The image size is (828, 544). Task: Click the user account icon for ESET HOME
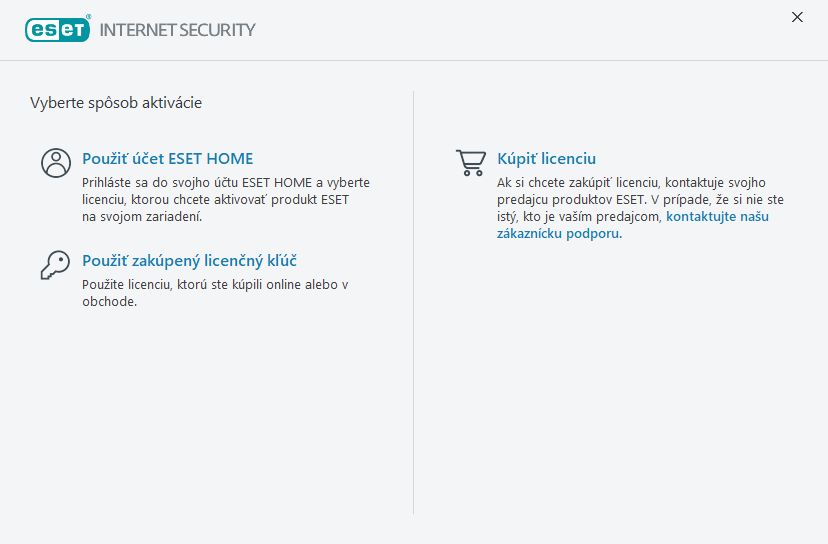click(x=56, y=163)
